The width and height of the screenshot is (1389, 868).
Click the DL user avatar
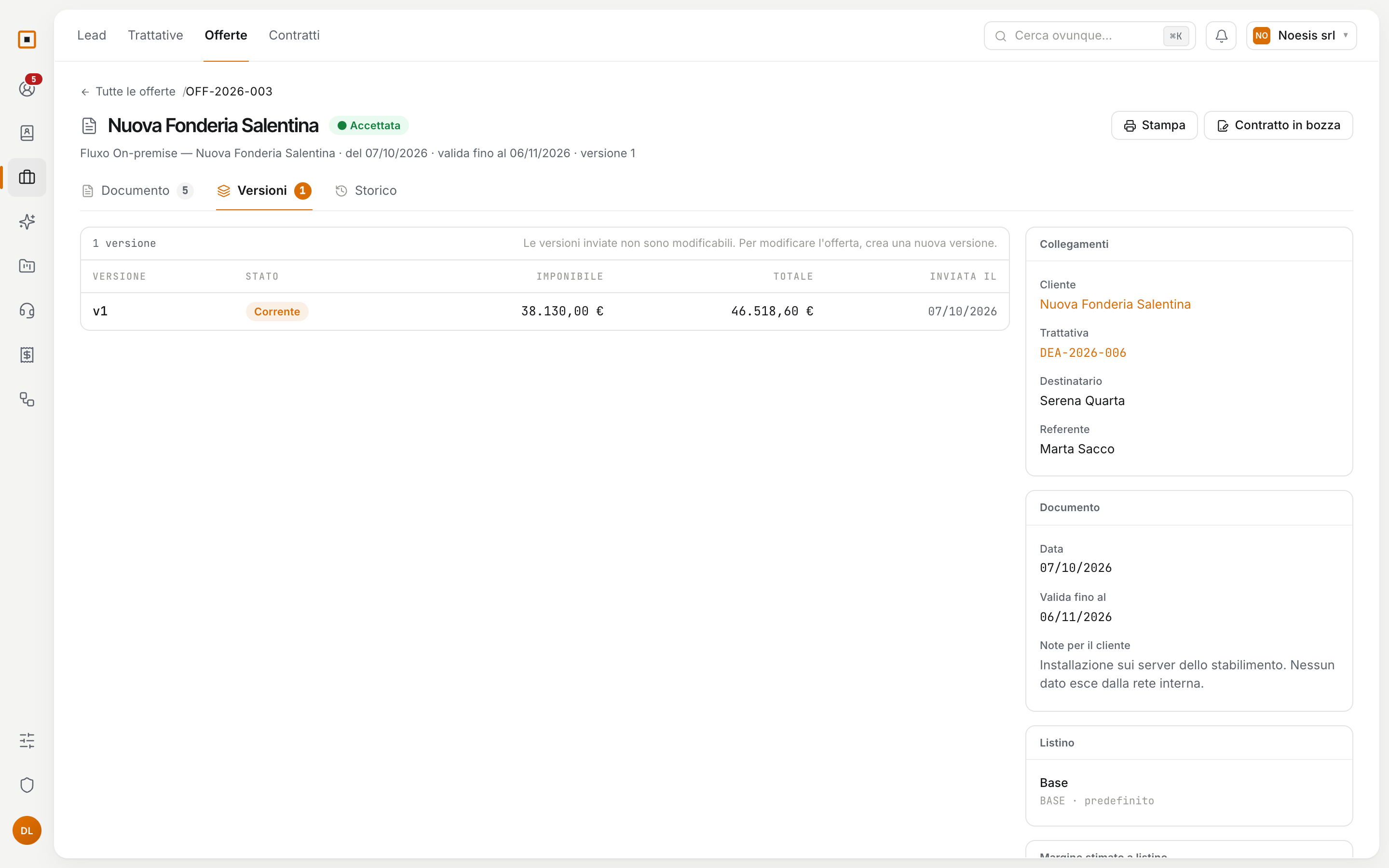[27, 831]
